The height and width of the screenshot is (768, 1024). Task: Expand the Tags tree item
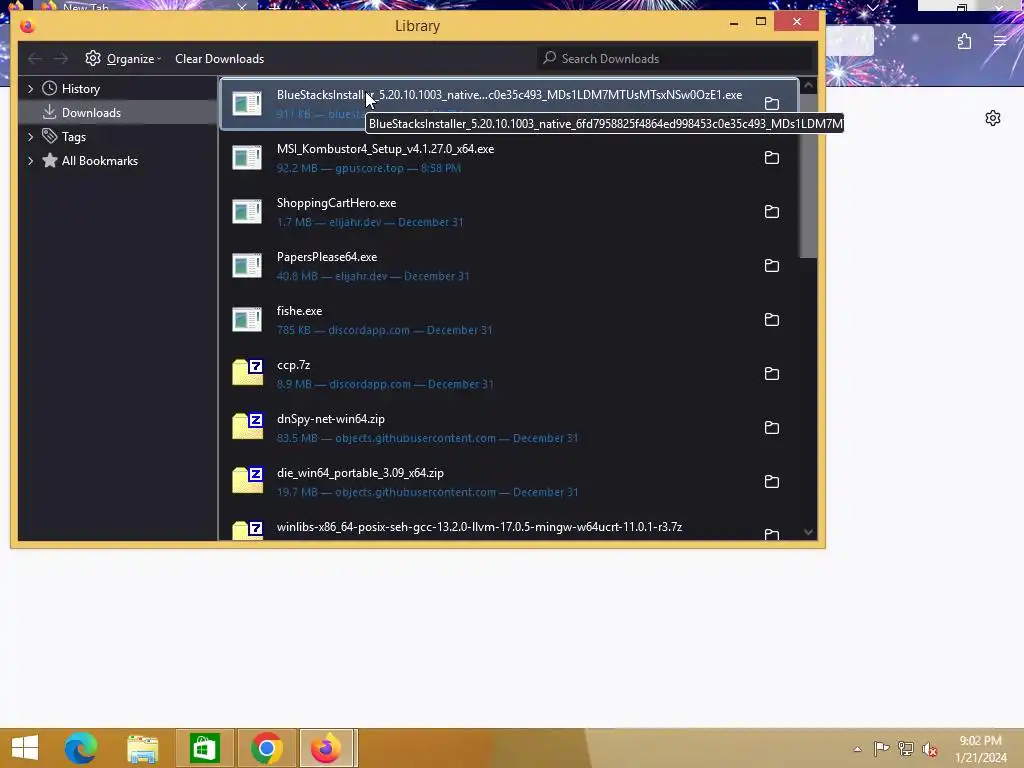(30, 136)
